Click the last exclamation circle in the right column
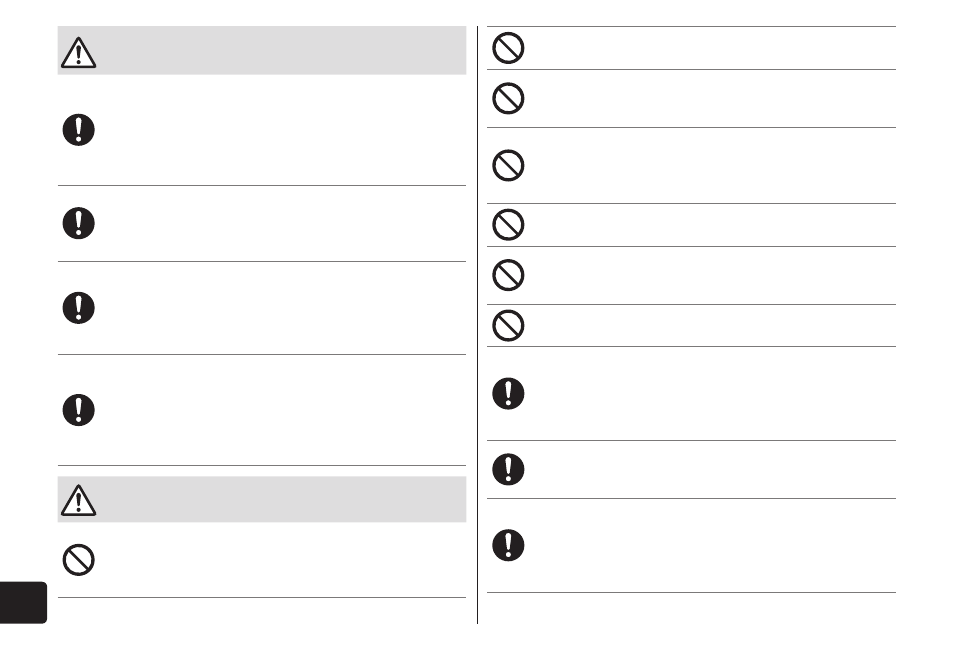Image resolution: width=954 pixels, height=671 pixels. [508, 545]
